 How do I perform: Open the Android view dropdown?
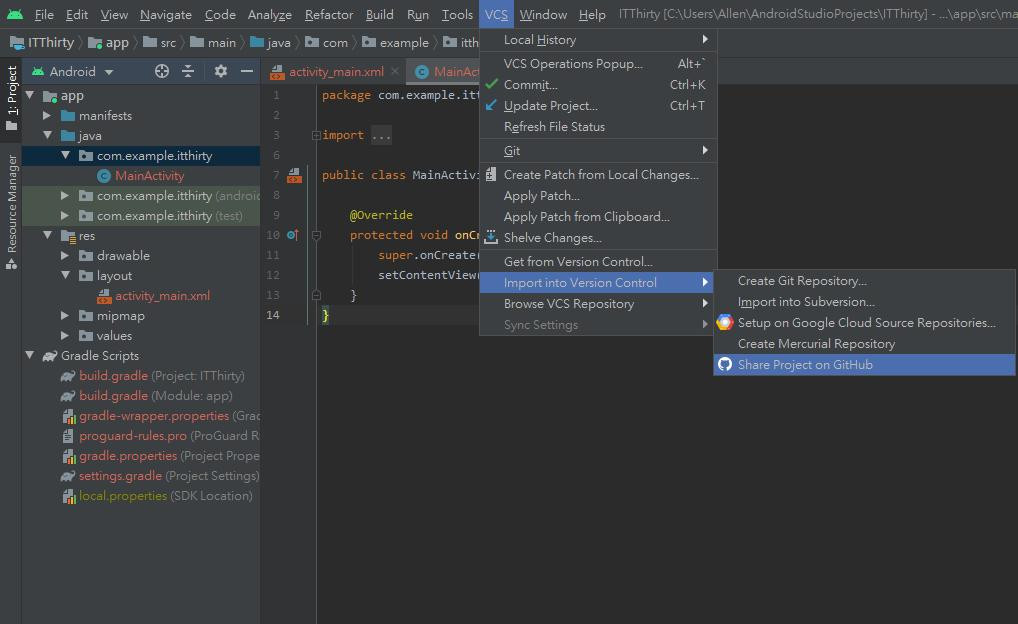(108, 72)
